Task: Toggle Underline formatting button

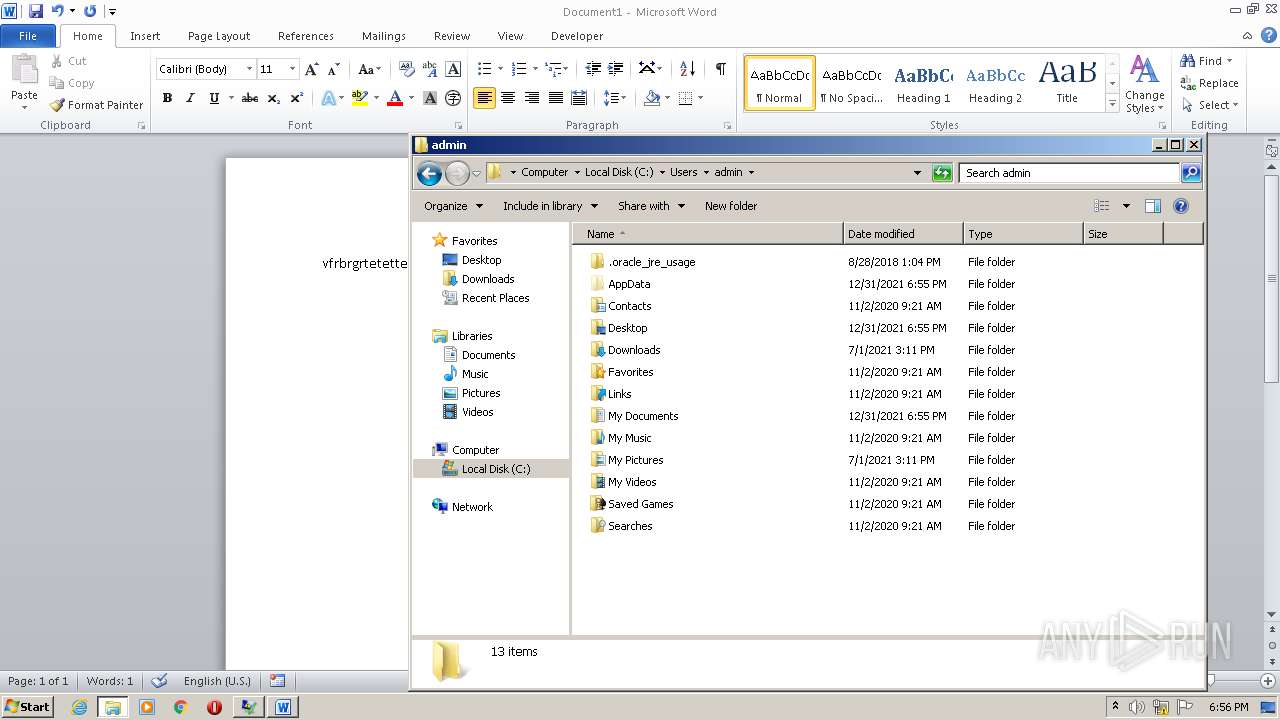Action: click(214, 98)
